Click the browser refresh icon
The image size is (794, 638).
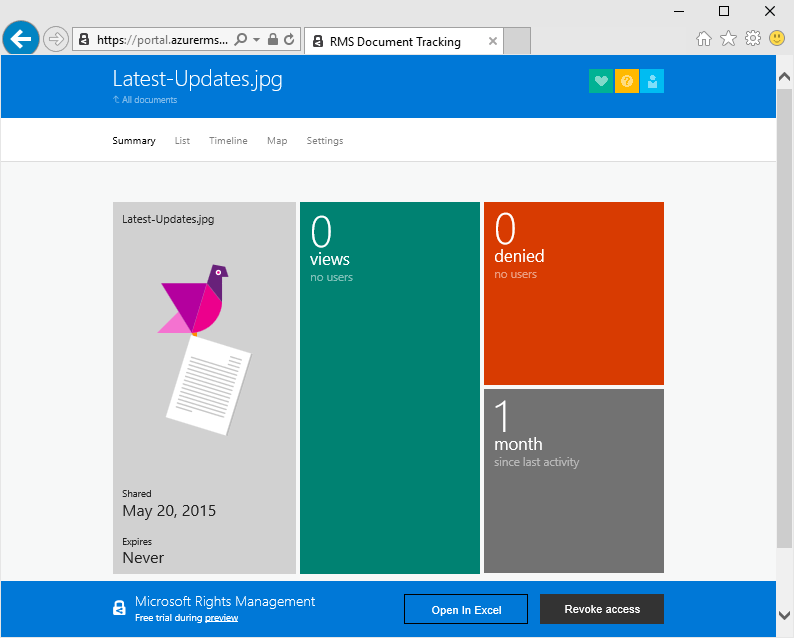pyautogui.click(x=289, y=40)
